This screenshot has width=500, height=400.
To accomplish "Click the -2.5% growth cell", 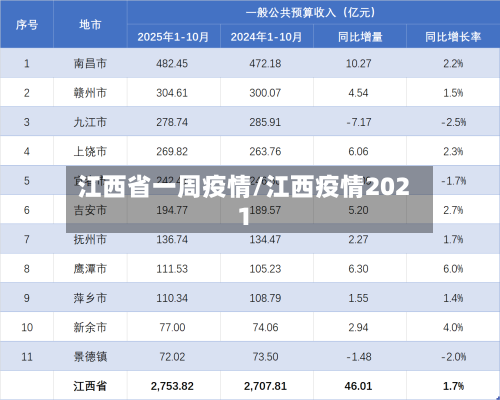I will (453, 122).
